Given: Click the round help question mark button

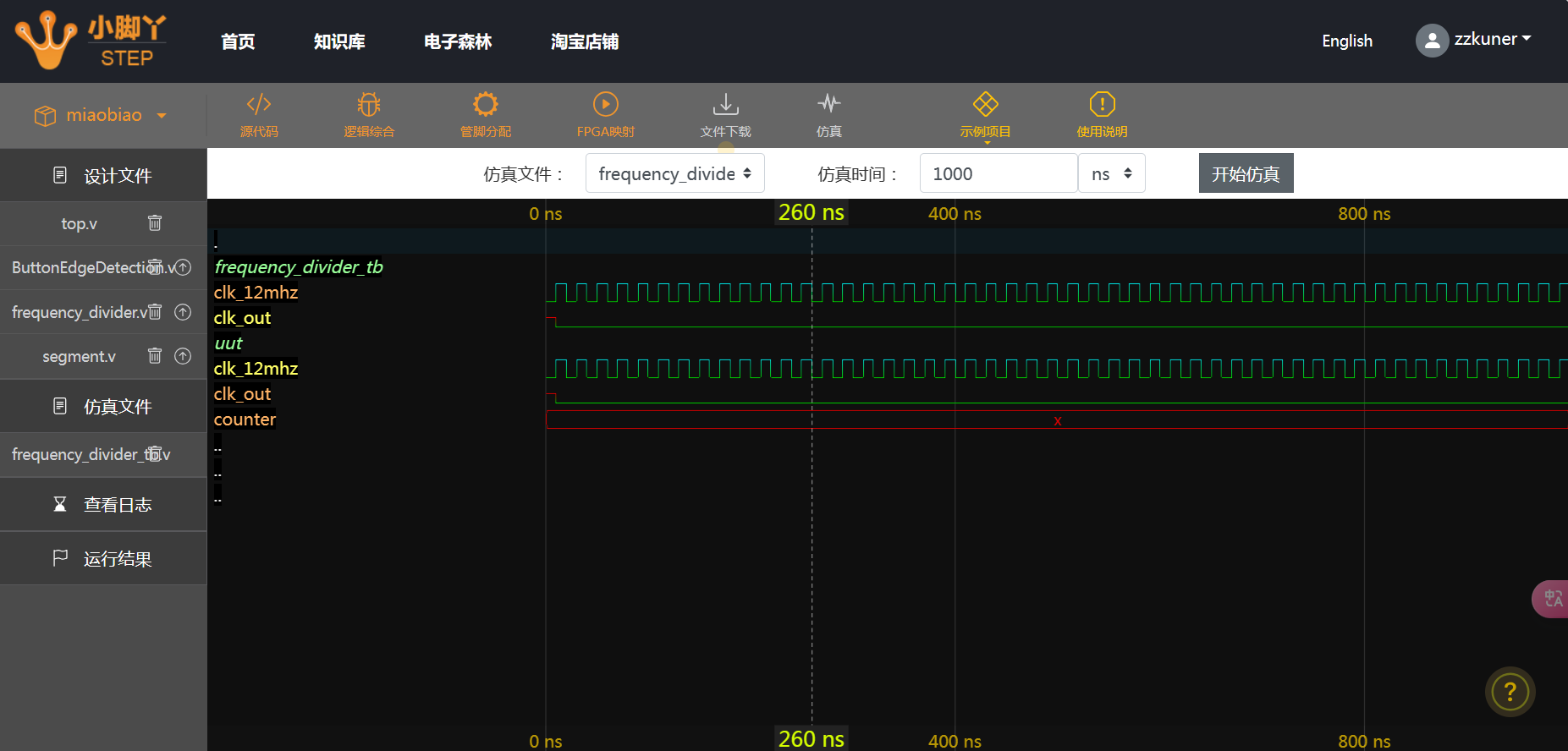Looking at the screenshot, I should 1510,692.
